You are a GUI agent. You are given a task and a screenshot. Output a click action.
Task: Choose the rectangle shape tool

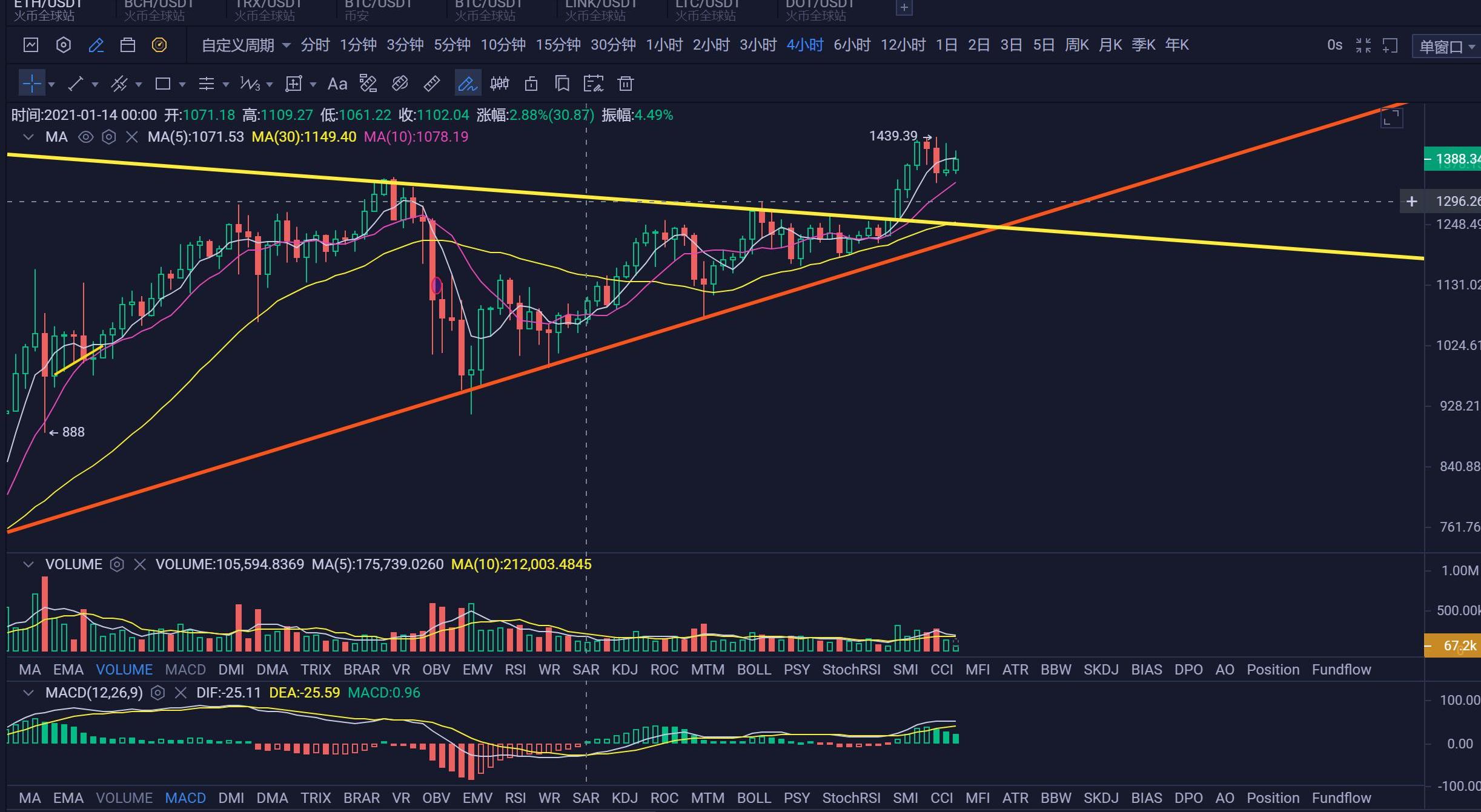click(162, 84)
